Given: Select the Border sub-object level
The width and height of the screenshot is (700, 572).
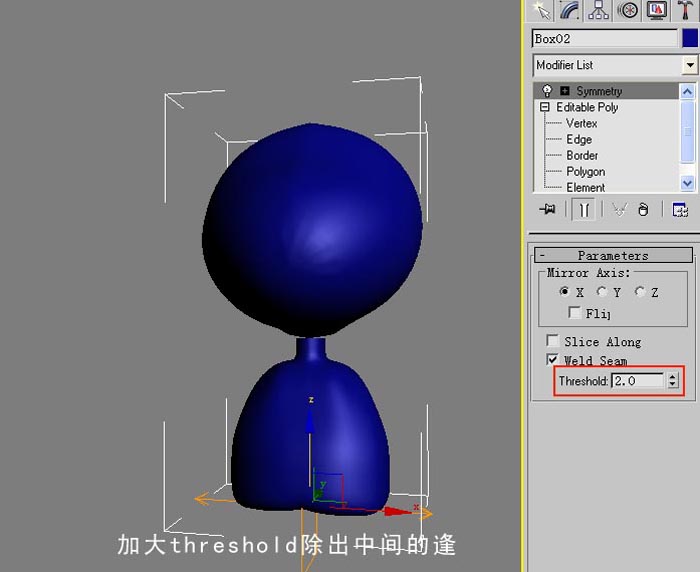Looking at the screenshot, I should pyautogui.click(x=582, y=155).
